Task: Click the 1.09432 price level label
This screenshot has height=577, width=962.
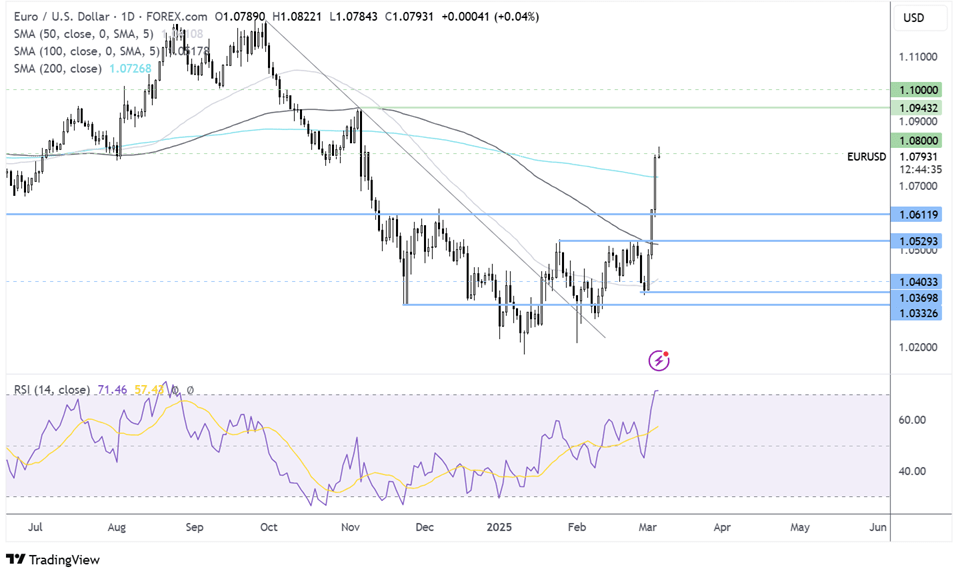Action: click(918, 107)
